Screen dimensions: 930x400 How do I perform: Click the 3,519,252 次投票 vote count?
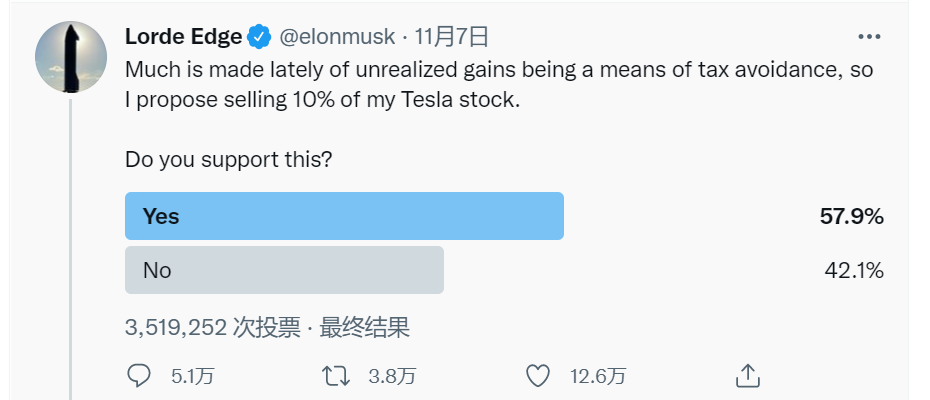coord(213,328)
